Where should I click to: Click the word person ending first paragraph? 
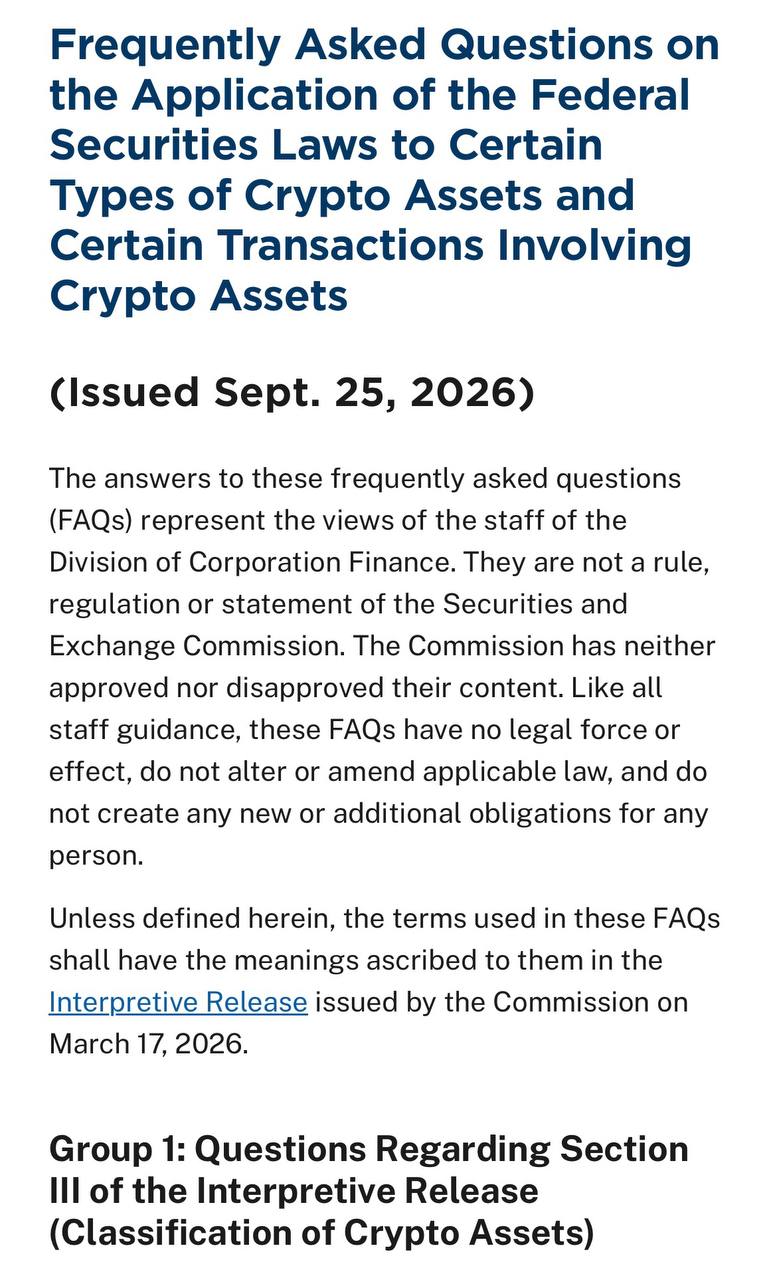pos(96,856)
